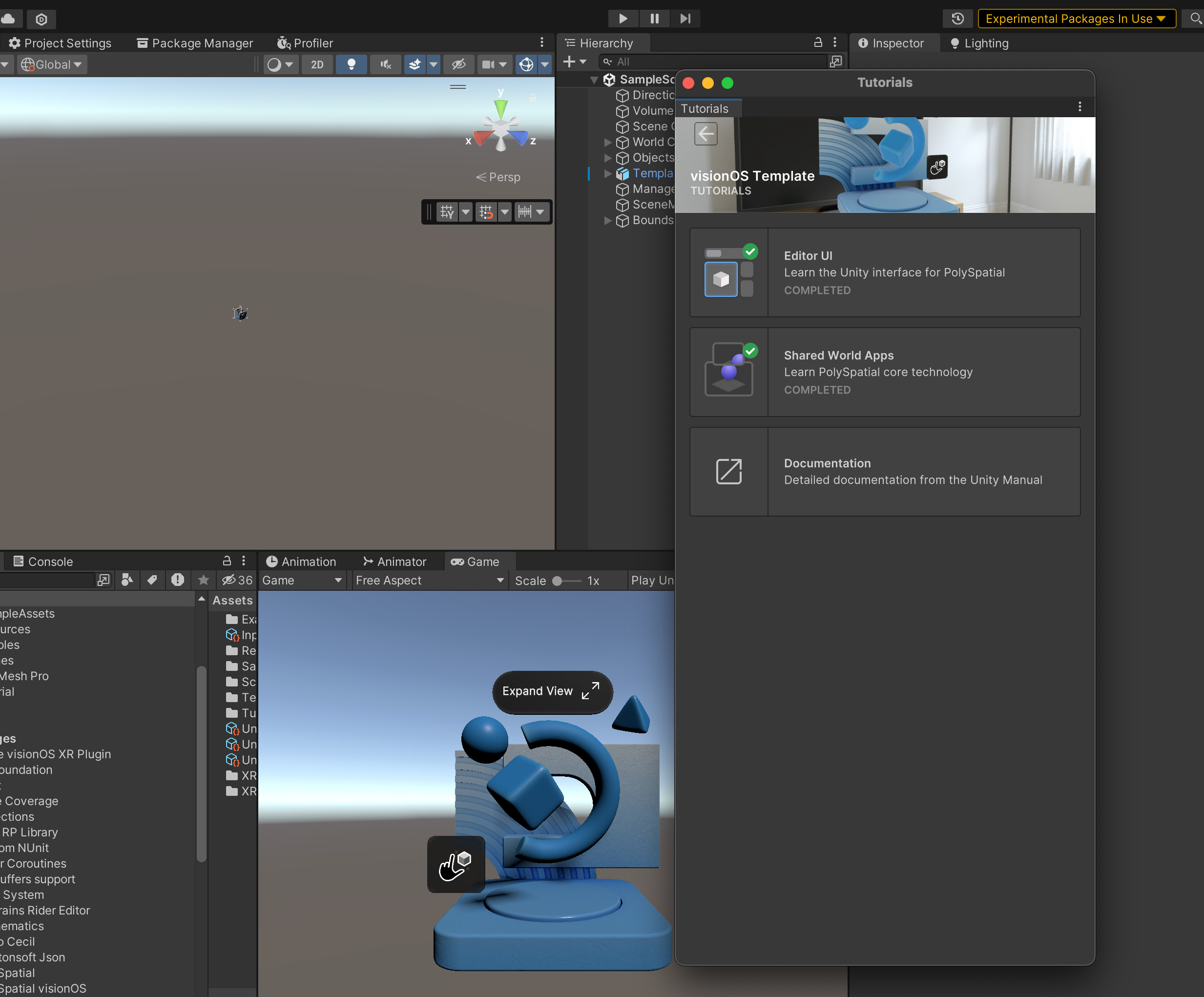Click the visionOS Template banner image
1204x997 pixels.
885,165
